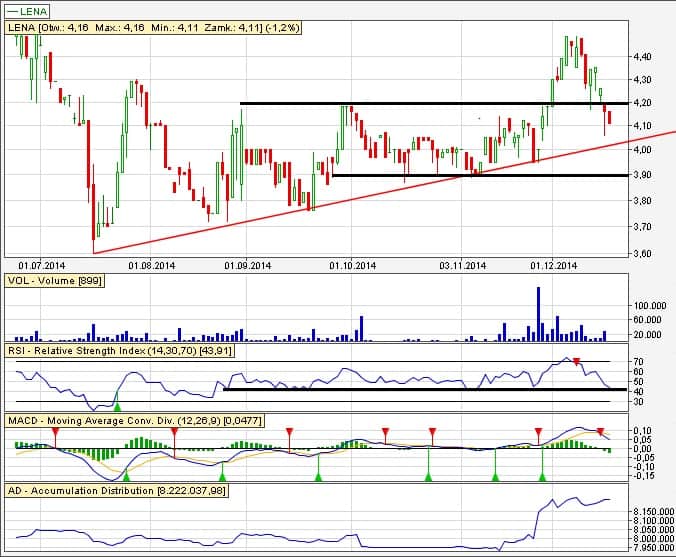
Task: Click the LENA legend tab at top left
Action: point(28,10)
